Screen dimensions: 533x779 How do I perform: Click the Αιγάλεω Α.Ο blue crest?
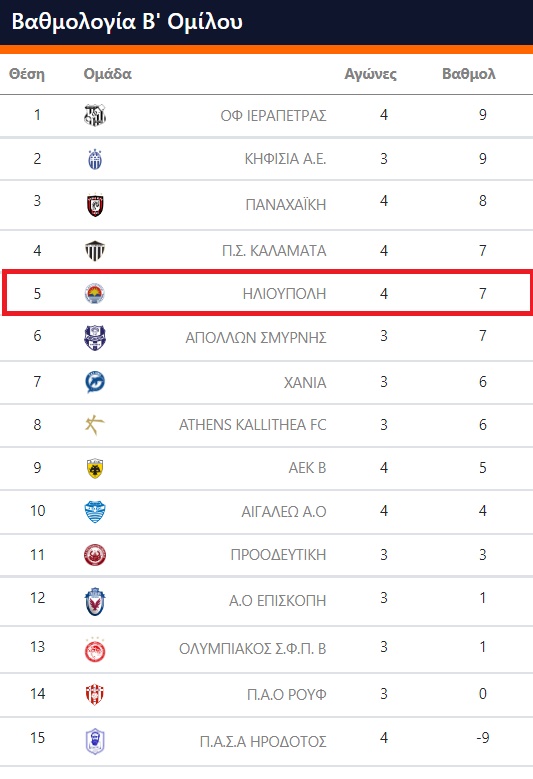tap(95, 512)
